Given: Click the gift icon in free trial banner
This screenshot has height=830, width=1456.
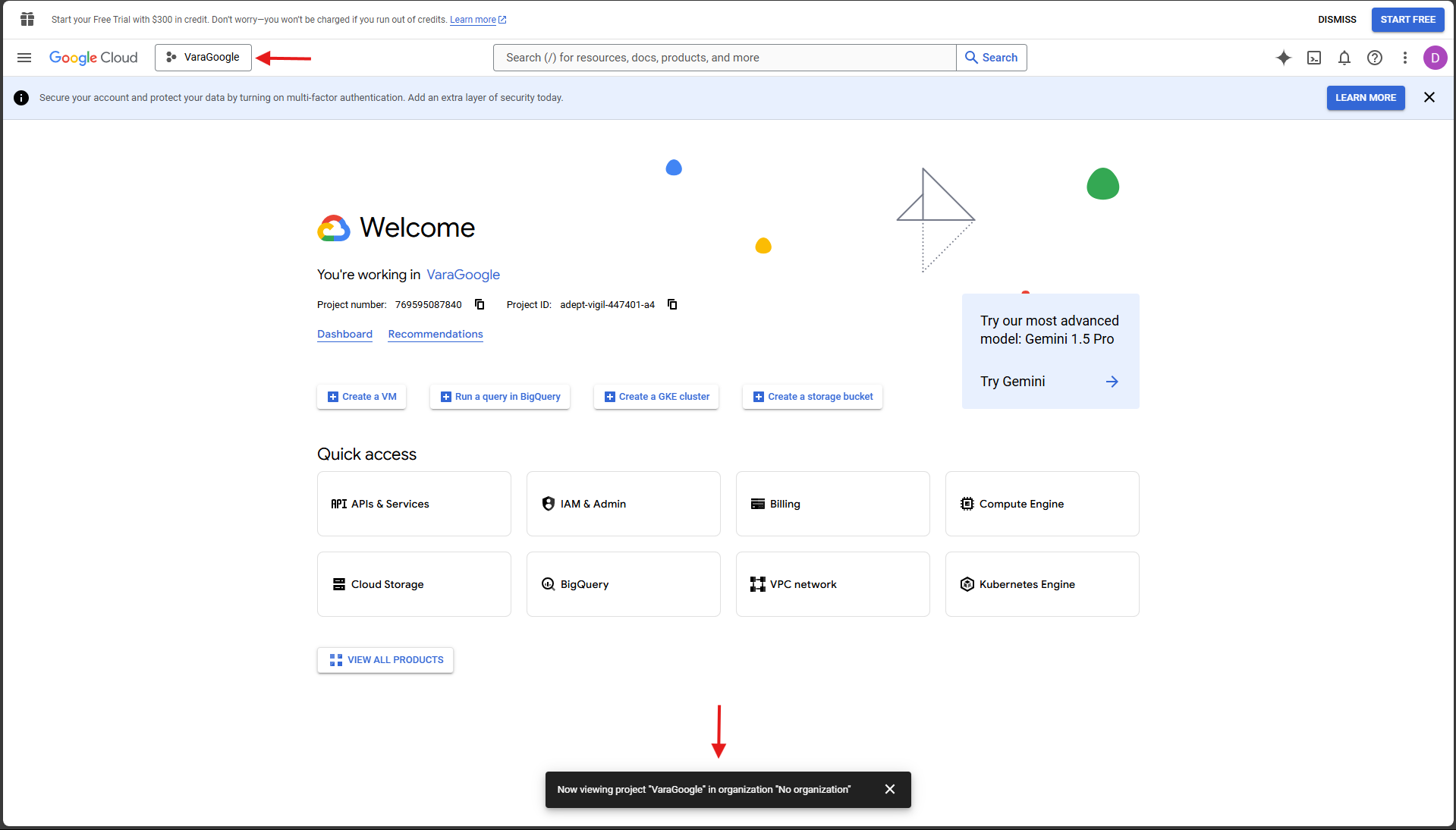Looking at the screenshot, I should 27,19.
